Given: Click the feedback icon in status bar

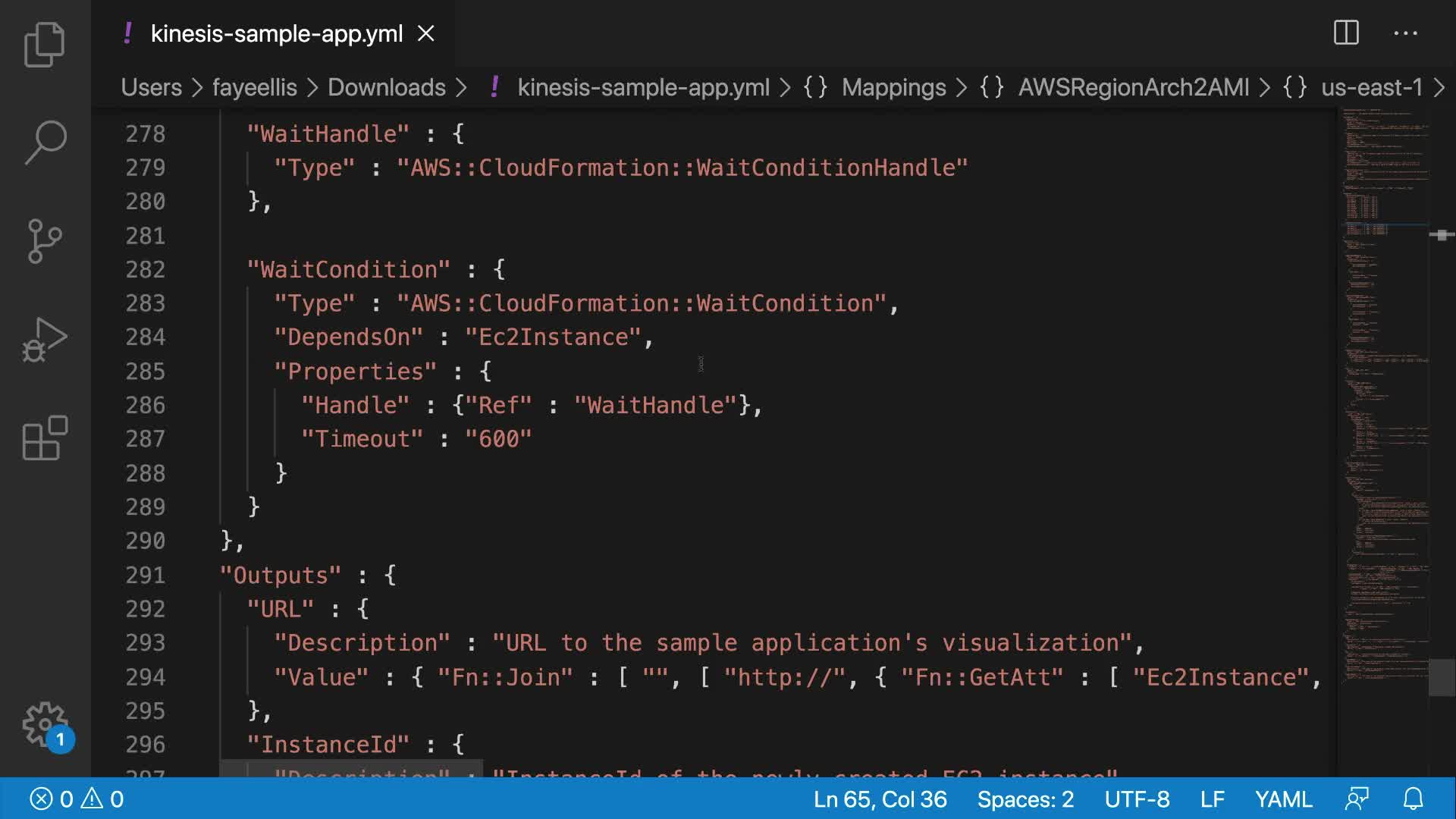Looking at the screenshot, I should point(1357,799).
